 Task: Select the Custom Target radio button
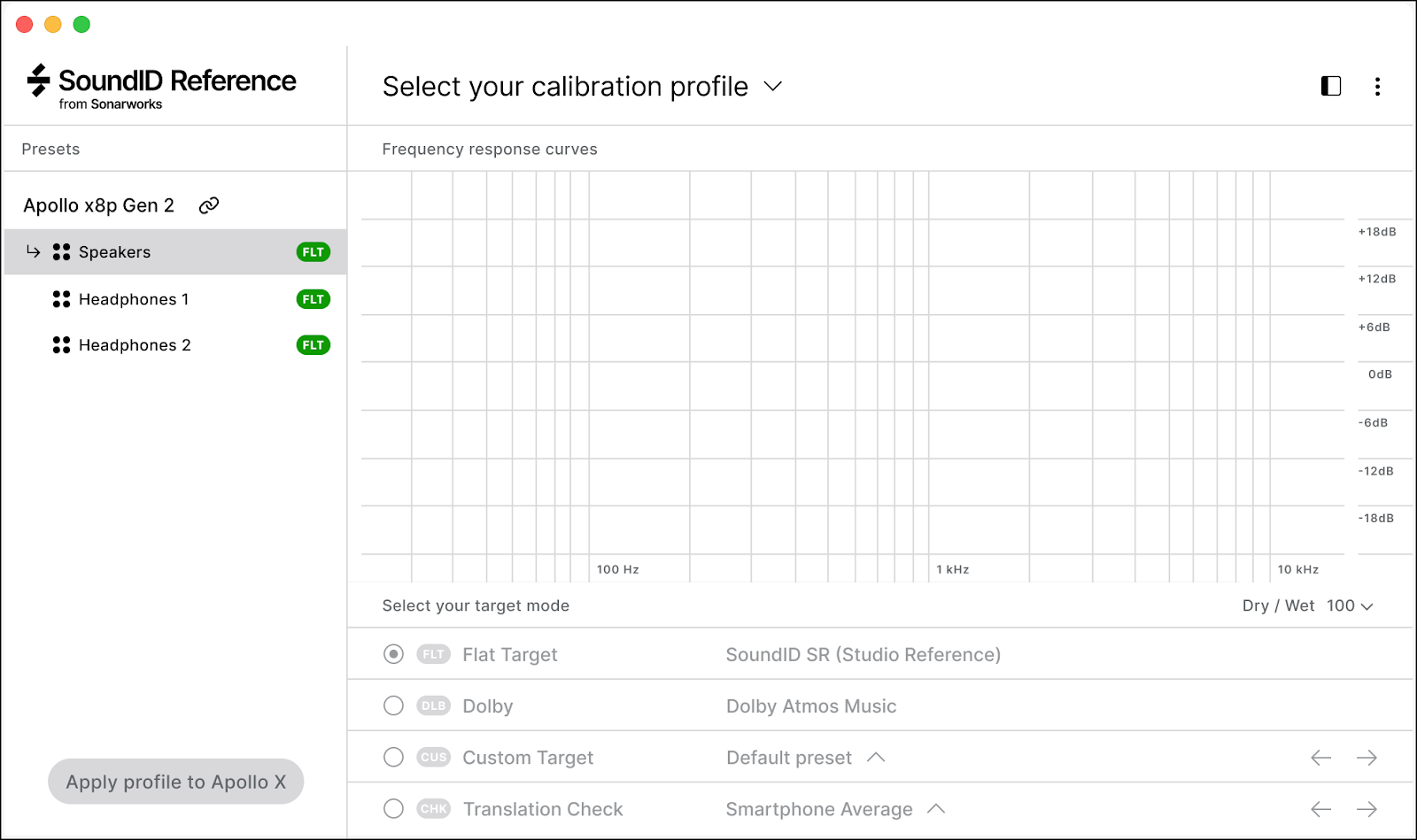point(393,758)
